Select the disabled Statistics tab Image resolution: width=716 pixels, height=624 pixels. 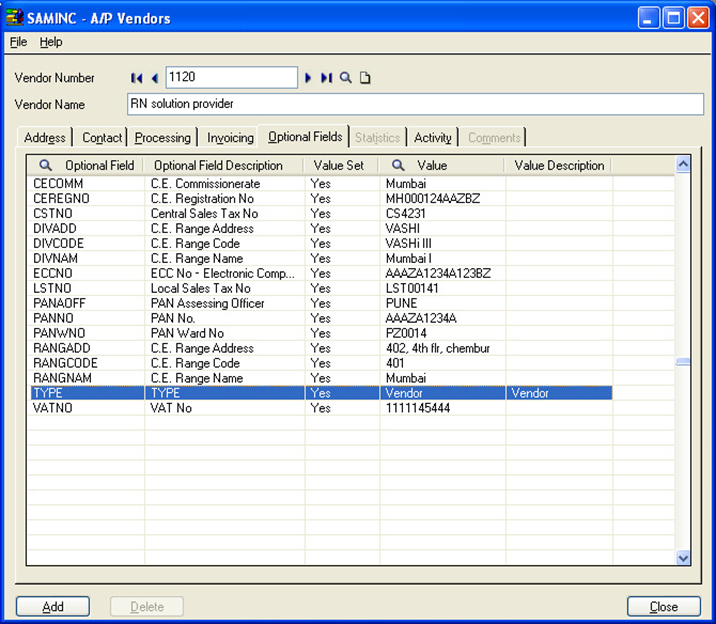click(378, 137)
